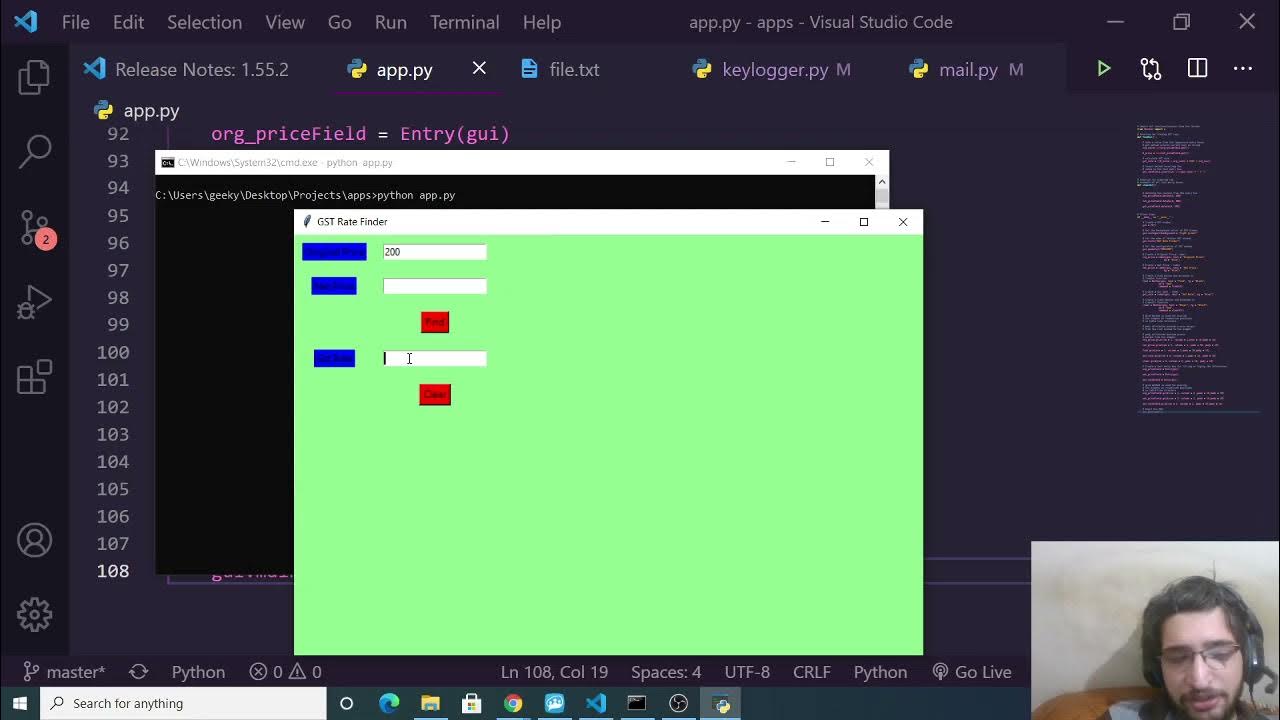Viewport: 1280px width, 720px height.
Task: Change language mode from Python in status bar
Action: pos(880,672)
